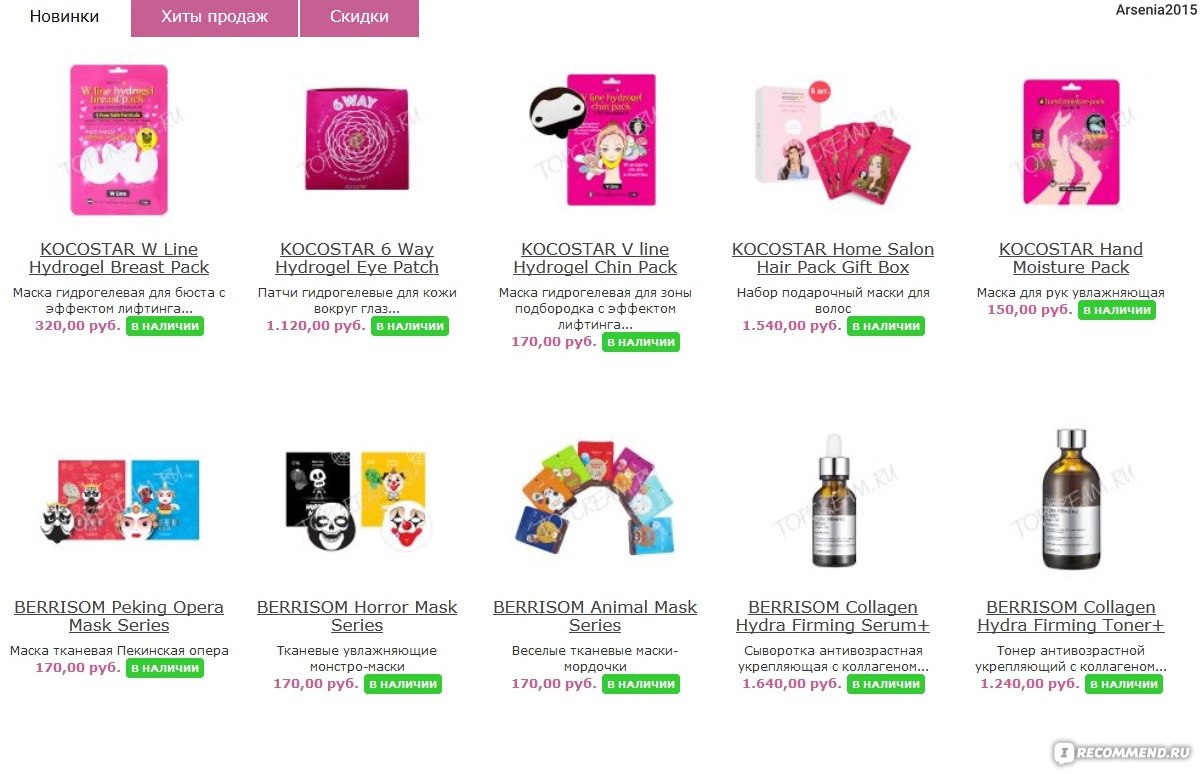Image resolution: width=1201 pixels, height=774 pixels.
Task: Click the 6 Way Eye Patch product image
Action: click(x=357, y=138)
